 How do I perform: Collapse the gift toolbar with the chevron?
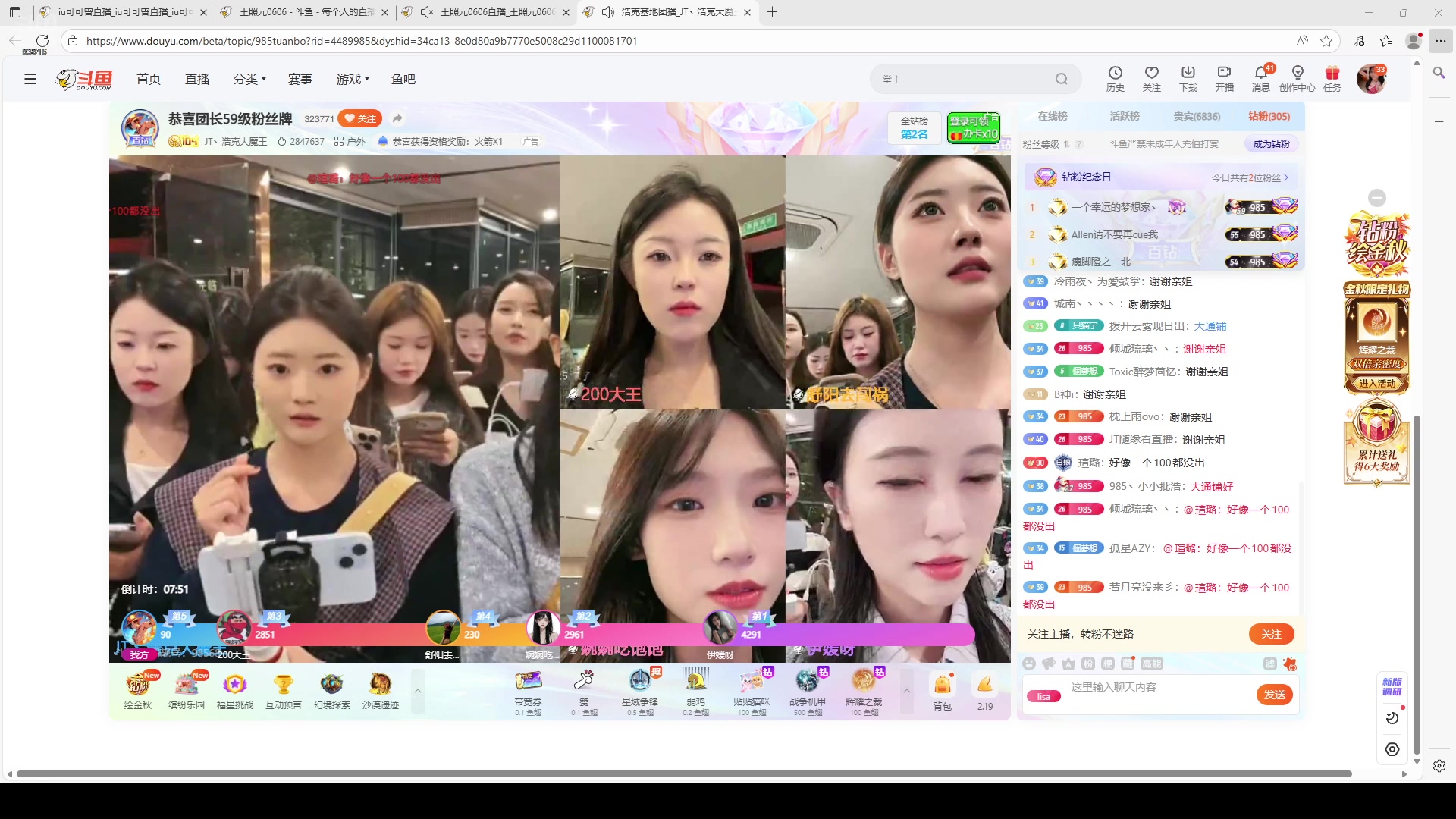click(908, 691)
